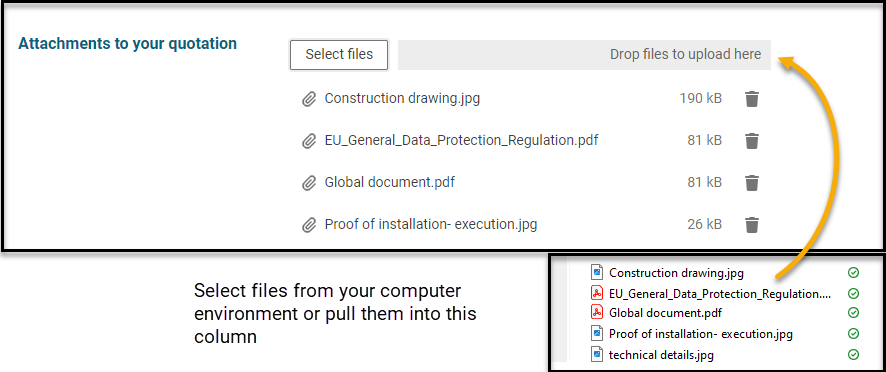
Task: Delete Proof of installation- execution.jpg attachment
Action: tap(752, 224)
